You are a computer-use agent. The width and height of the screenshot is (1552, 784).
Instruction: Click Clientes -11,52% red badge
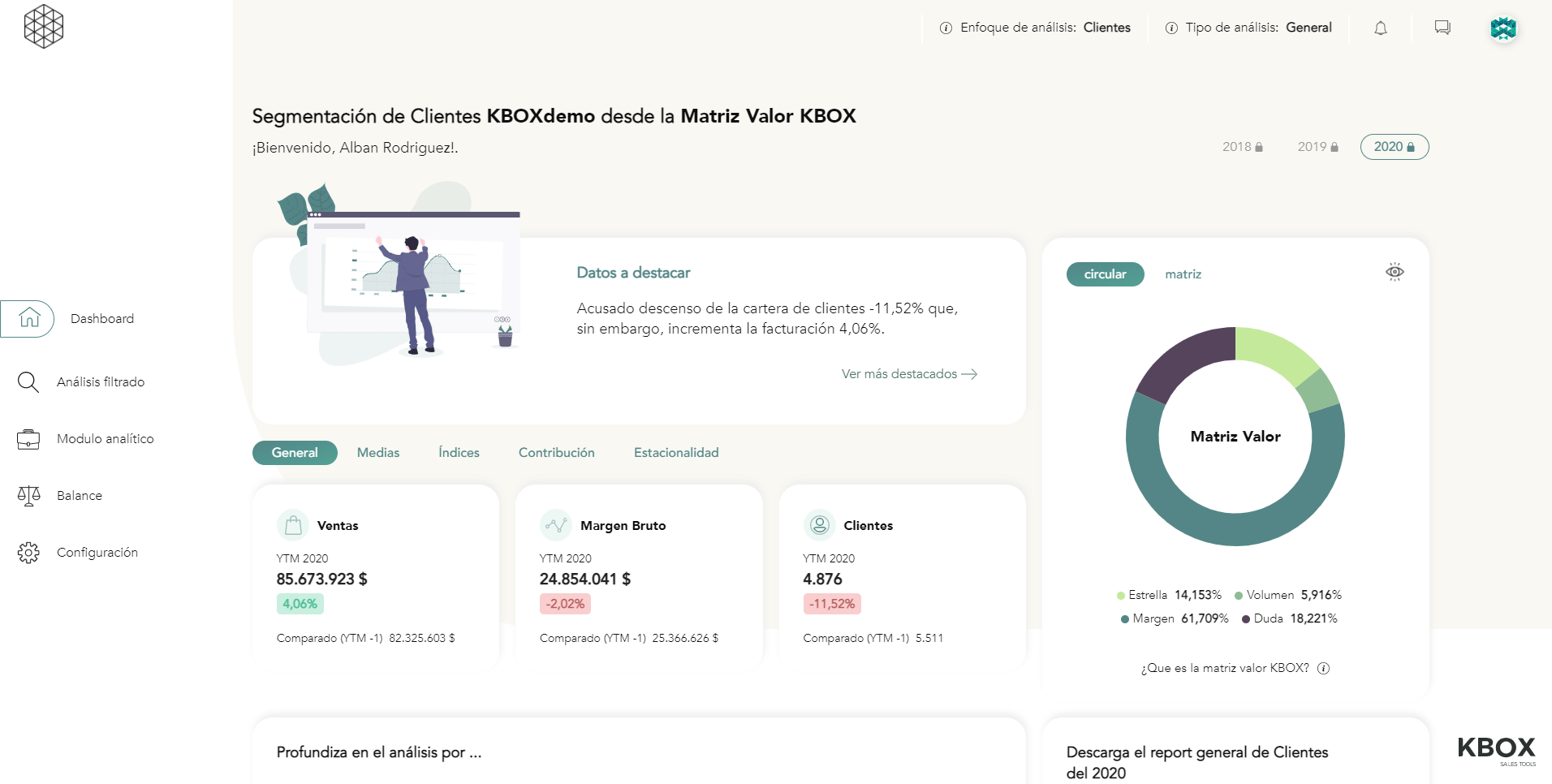coord(832,604)
